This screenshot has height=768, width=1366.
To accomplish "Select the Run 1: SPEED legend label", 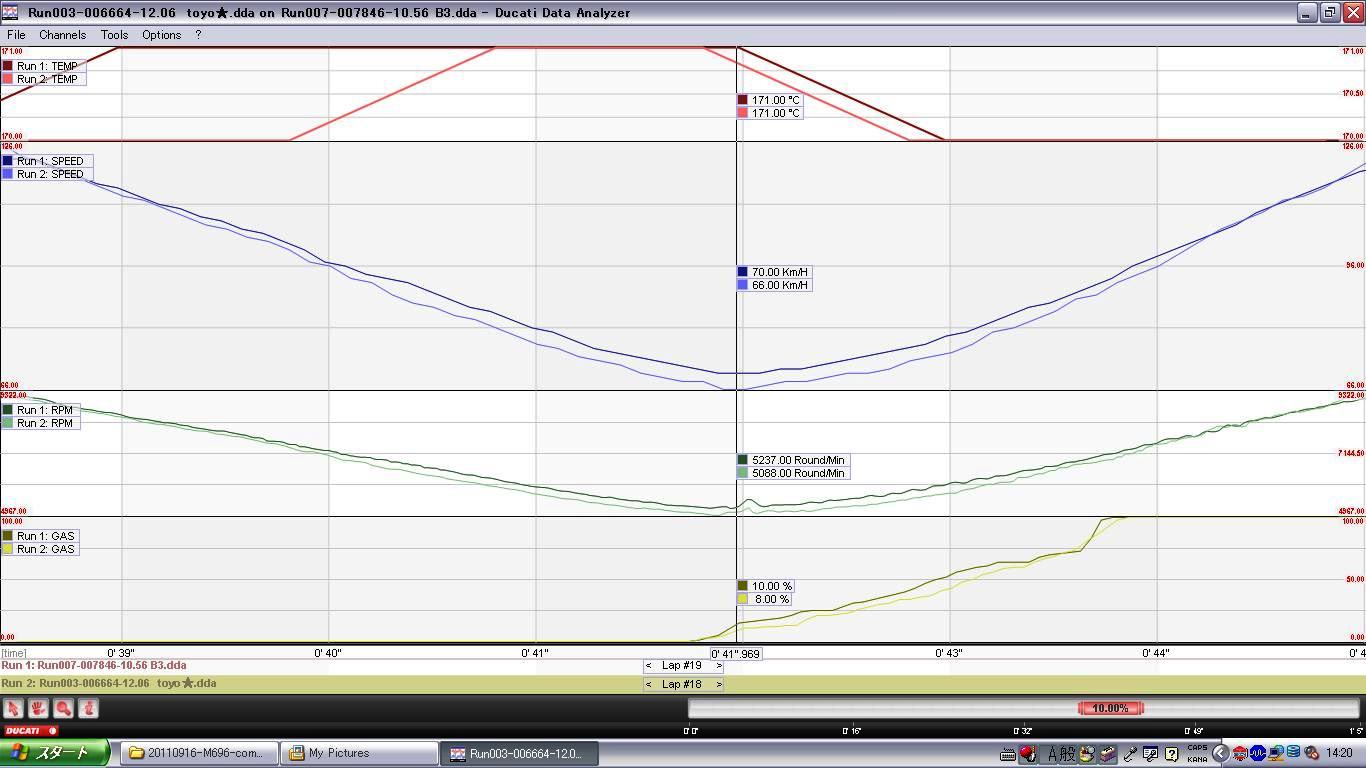I will click(x=50, y=161).
